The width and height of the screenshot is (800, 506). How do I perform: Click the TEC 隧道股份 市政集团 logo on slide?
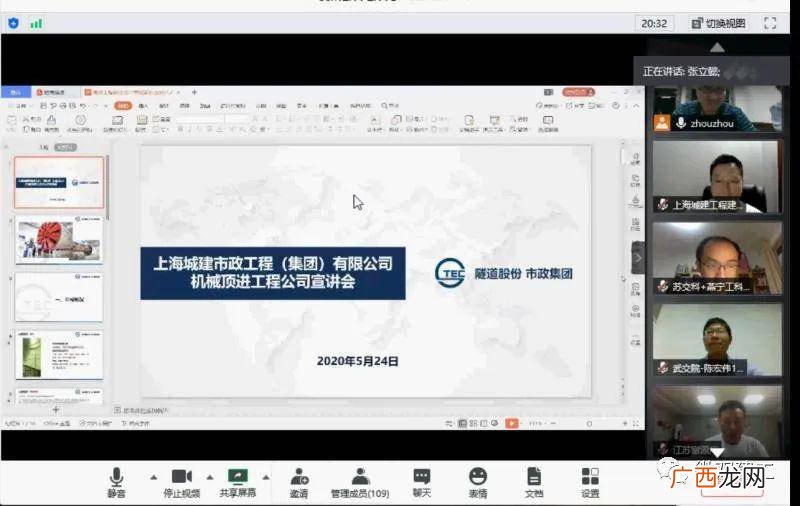(504, 273)
